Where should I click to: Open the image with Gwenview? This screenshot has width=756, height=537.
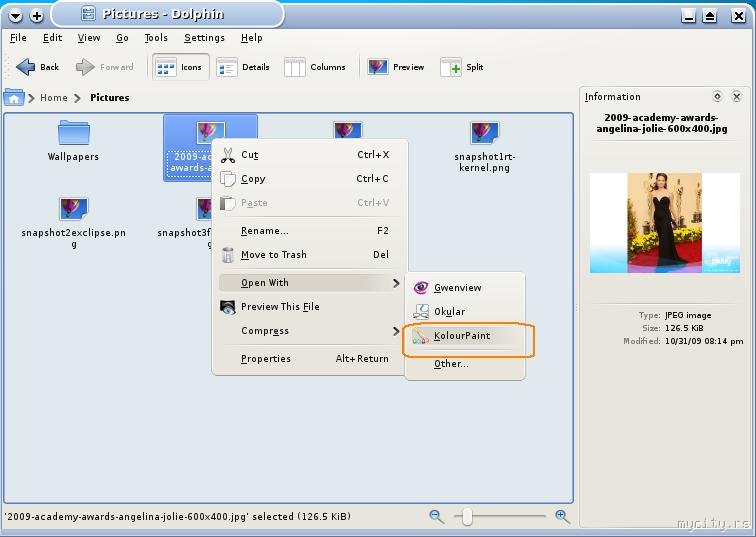pyautogui.click(x=465, y=288)
